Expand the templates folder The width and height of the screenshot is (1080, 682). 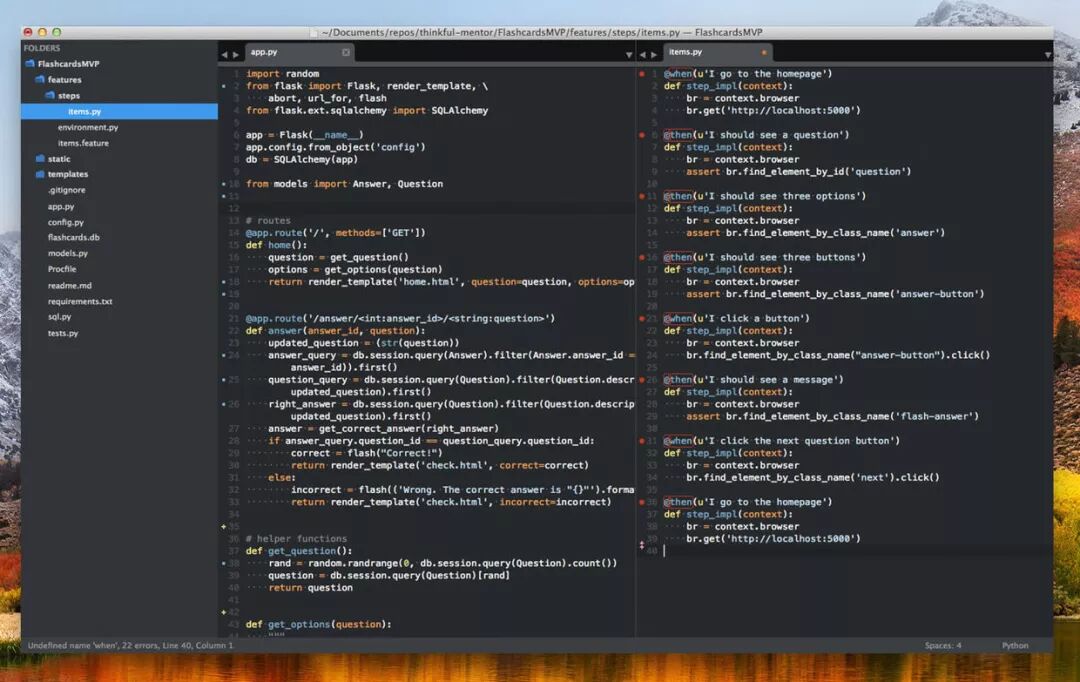point(40,174)
